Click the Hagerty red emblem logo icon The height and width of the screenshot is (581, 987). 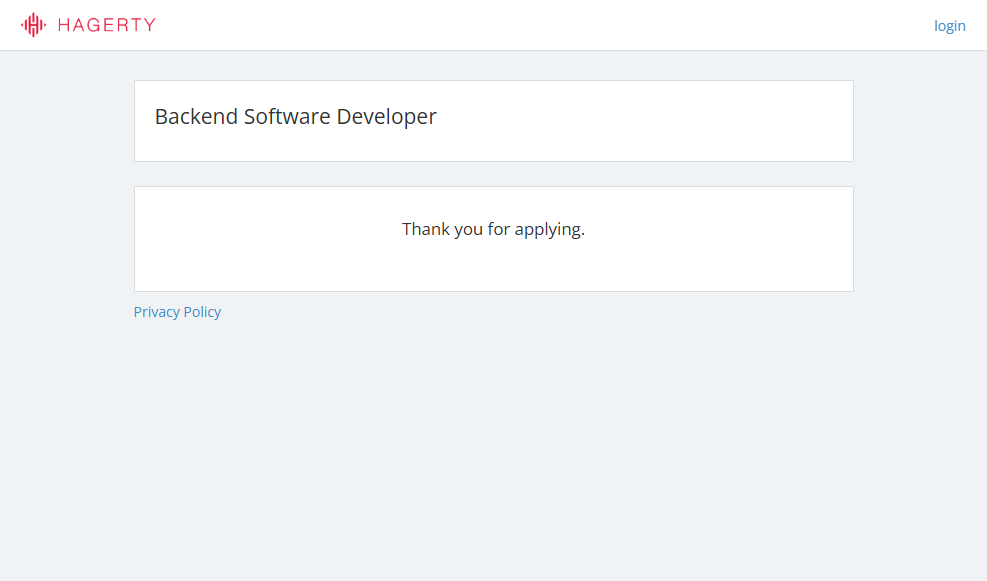coord(33,25)
